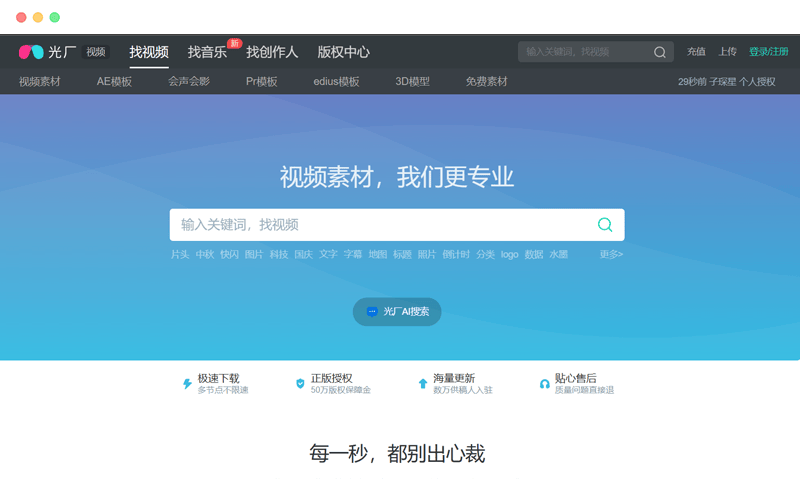Click the 水墨 hot keyword
This screenshot has width=800, height=479.
click(559, 254)
